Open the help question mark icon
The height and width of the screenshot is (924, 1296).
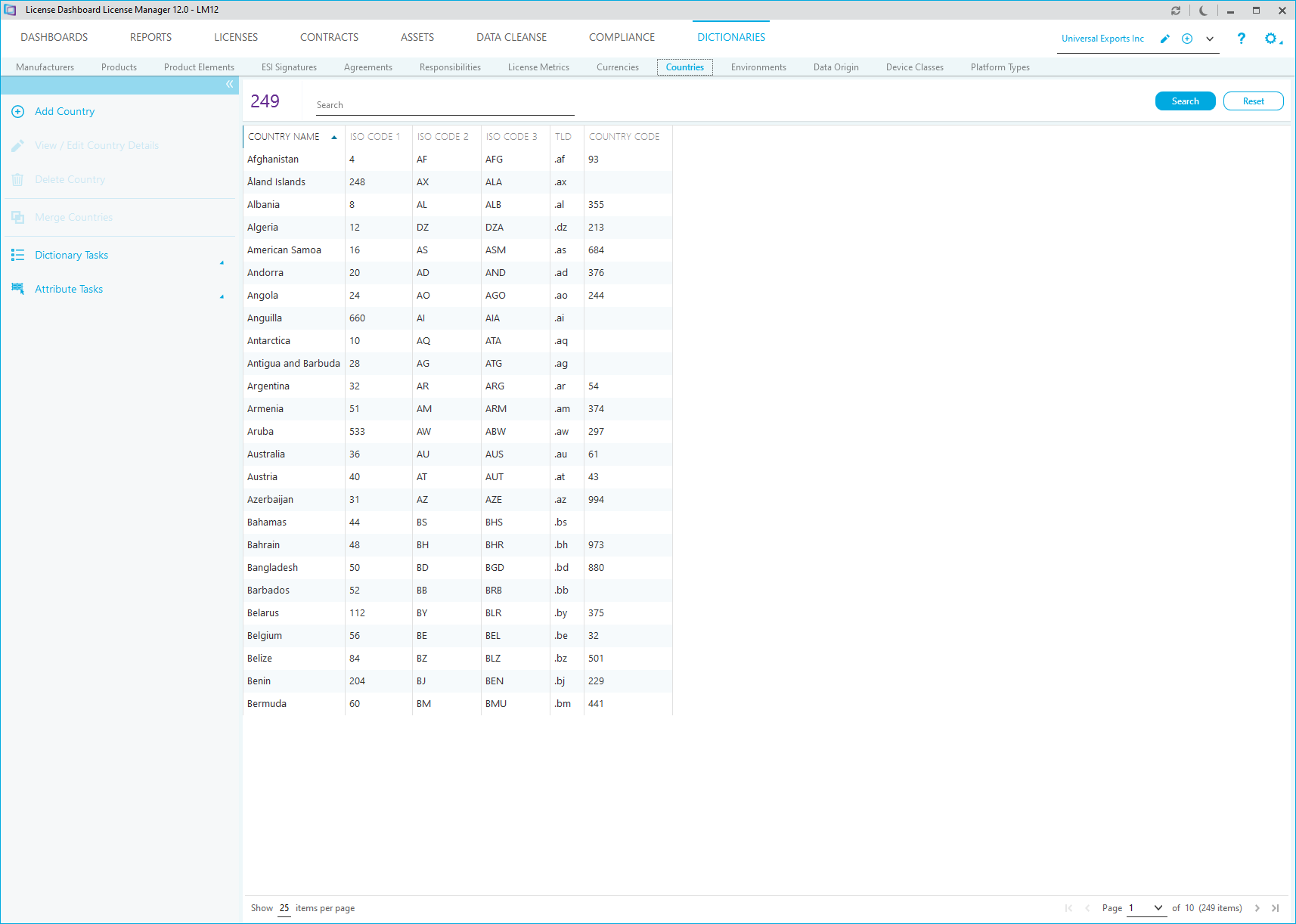point(1241,39)
